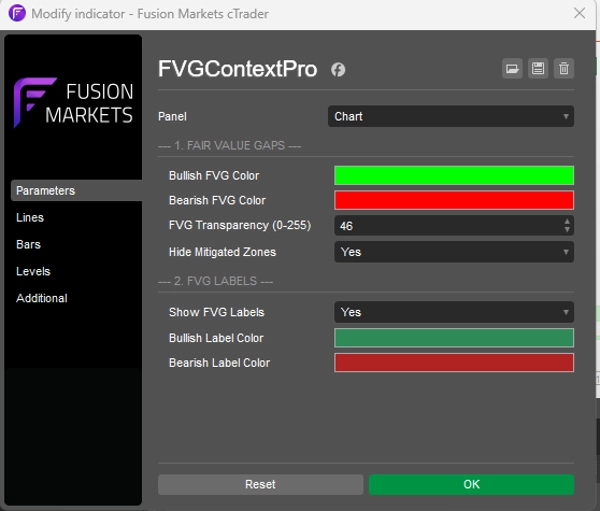Click the Facebook icon next to FVGContextPro
Image resolution: width=600 pixels, height=511 pixels.
[x=338, y=70]
